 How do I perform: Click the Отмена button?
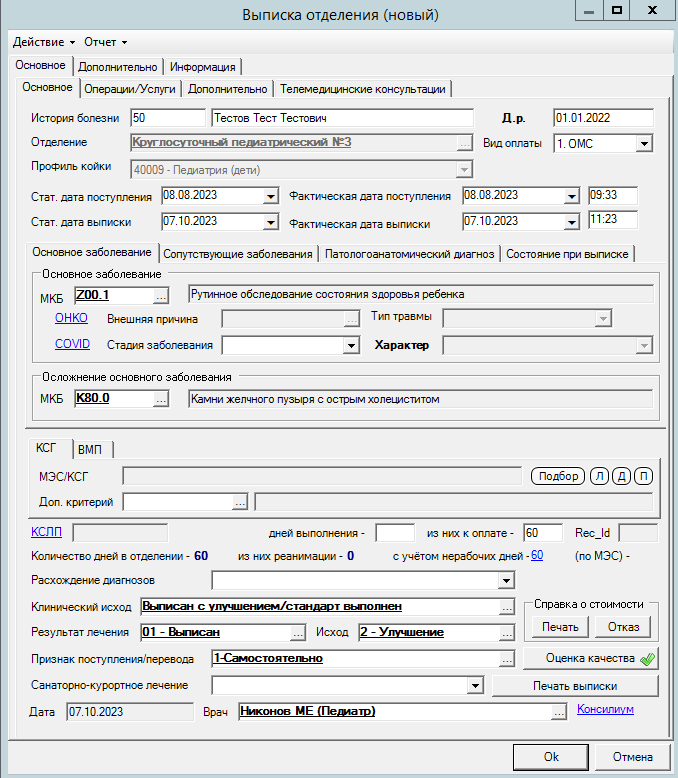point(632,757)
